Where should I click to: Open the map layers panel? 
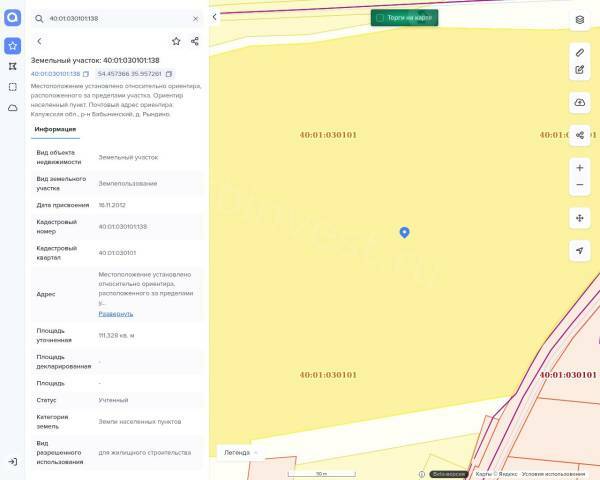coord(580,19)
